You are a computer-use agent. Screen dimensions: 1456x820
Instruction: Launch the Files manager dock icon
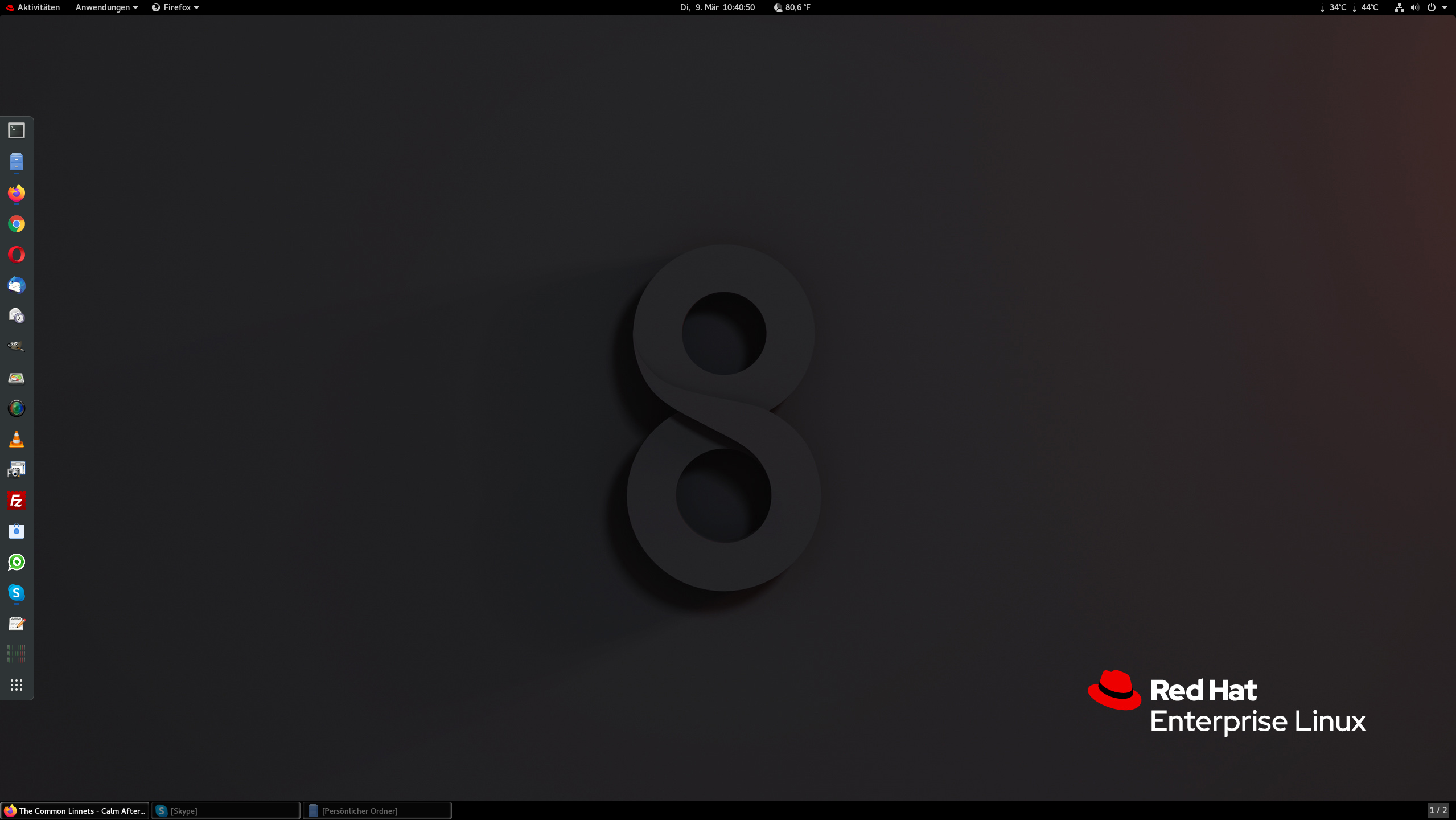tap(17, 162)
